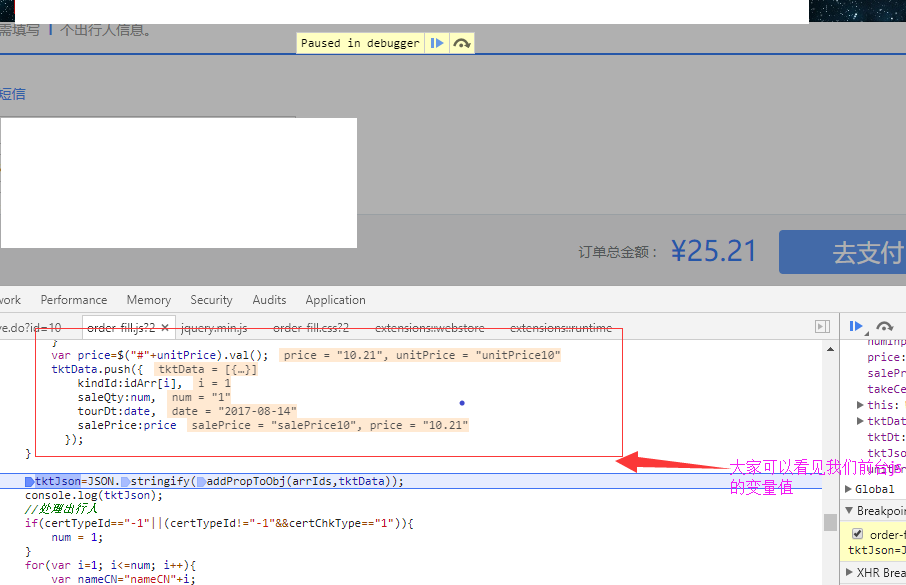Click the price variable in scope panel
This screenshot has width=906, height=585.
(x=885, y=357)
